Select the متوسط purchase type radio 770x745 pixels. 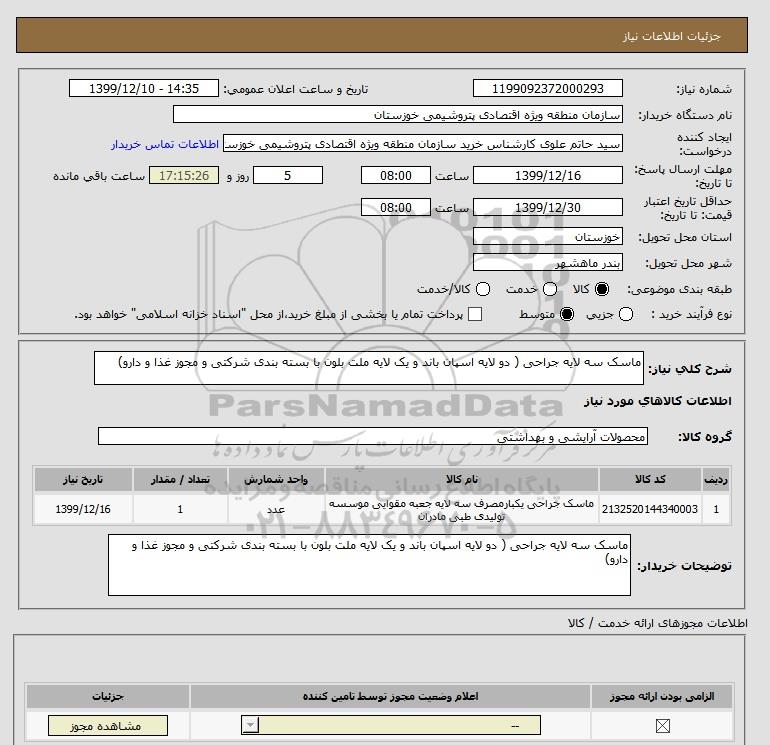coord(567,314)
